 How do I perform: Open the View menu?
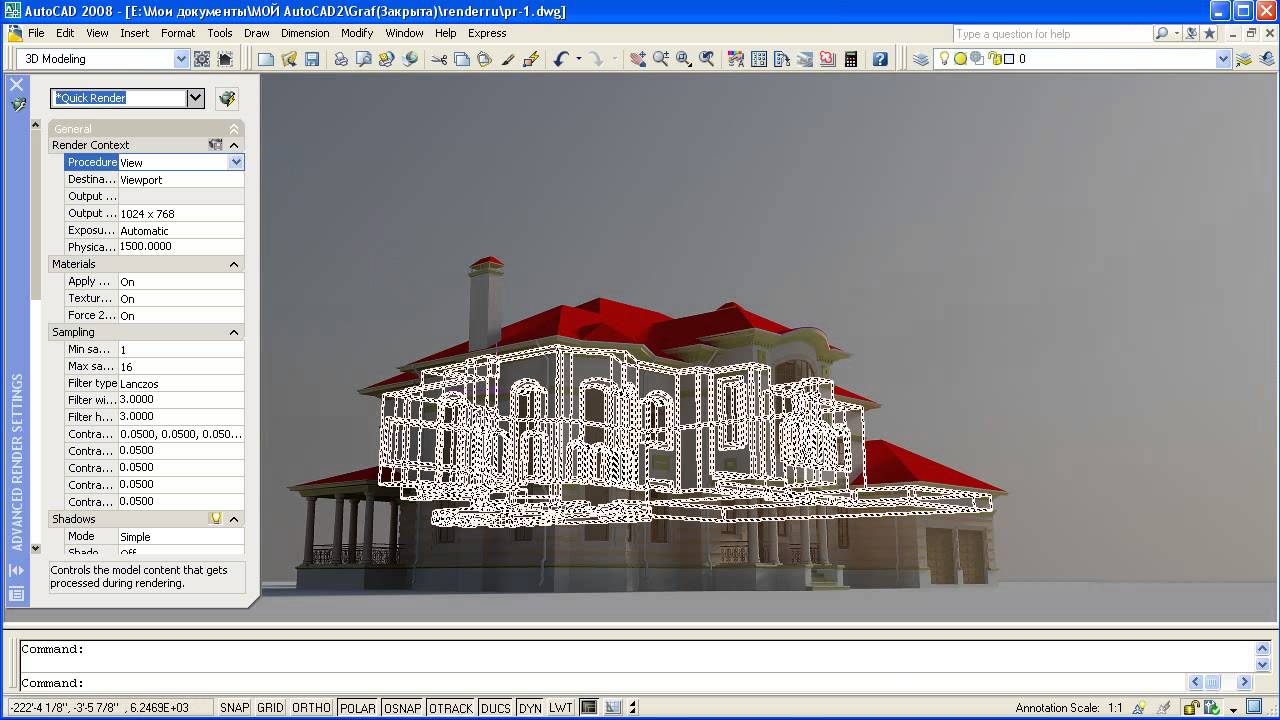(x=97, y=33)
